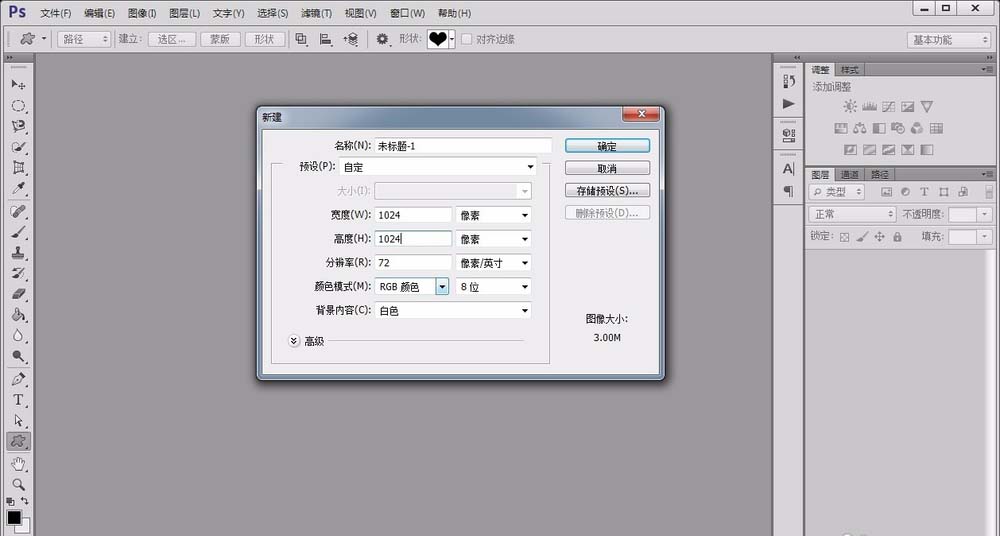Select the History Brush tool
The width and height of the screenshot is (1000, 536).
(x=18, y=274)
